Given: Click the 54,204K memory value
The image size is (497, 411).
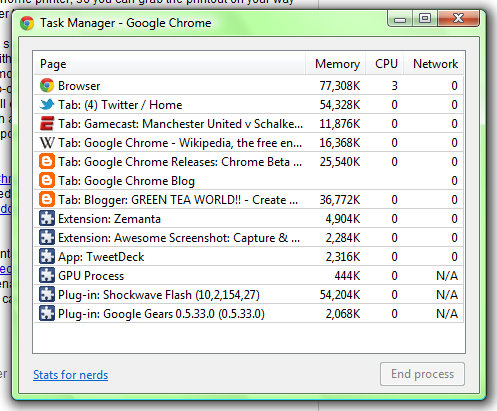Looking at the screenshot, I should pos(340,295).
